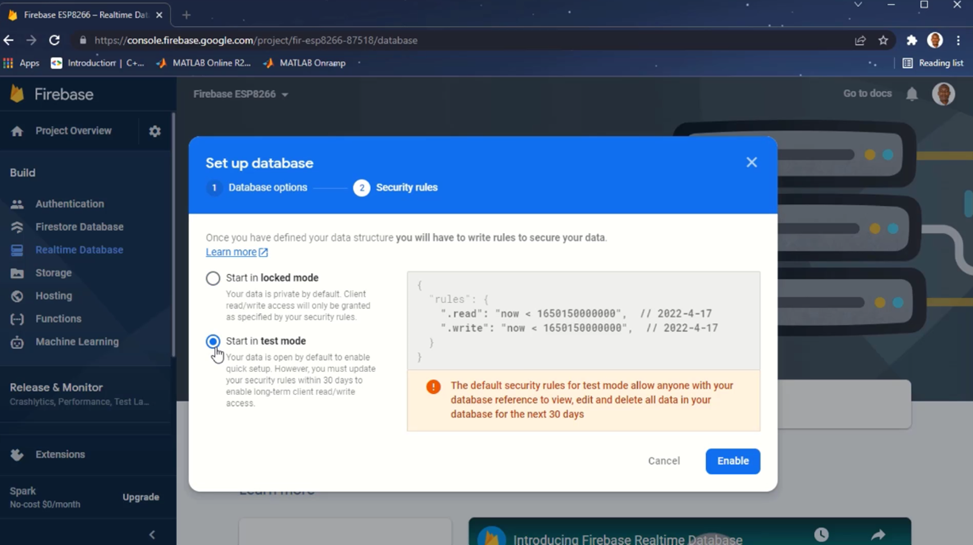Click the Functions brackets icon

tap(17, 319)
